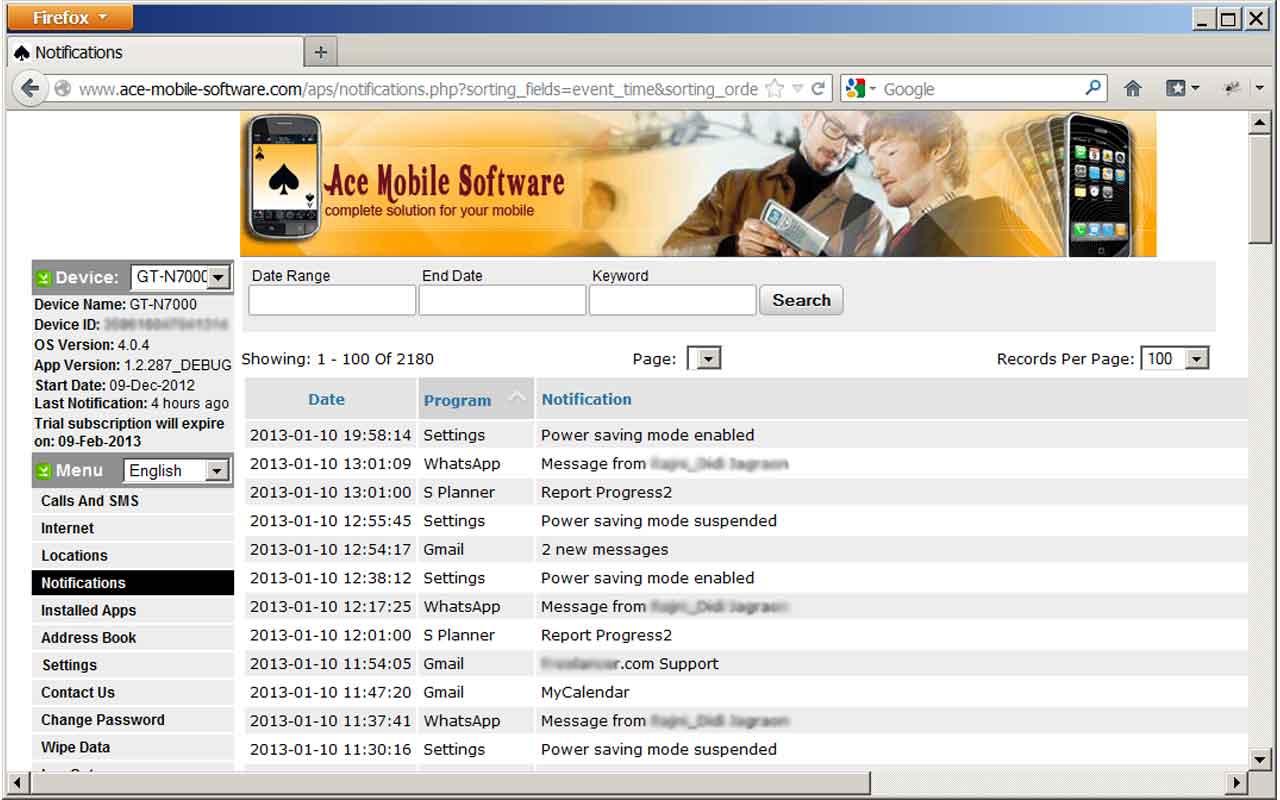Sort by the Program column header
This screenshot has width=1280, height=800.
click(x=457, y=400)
